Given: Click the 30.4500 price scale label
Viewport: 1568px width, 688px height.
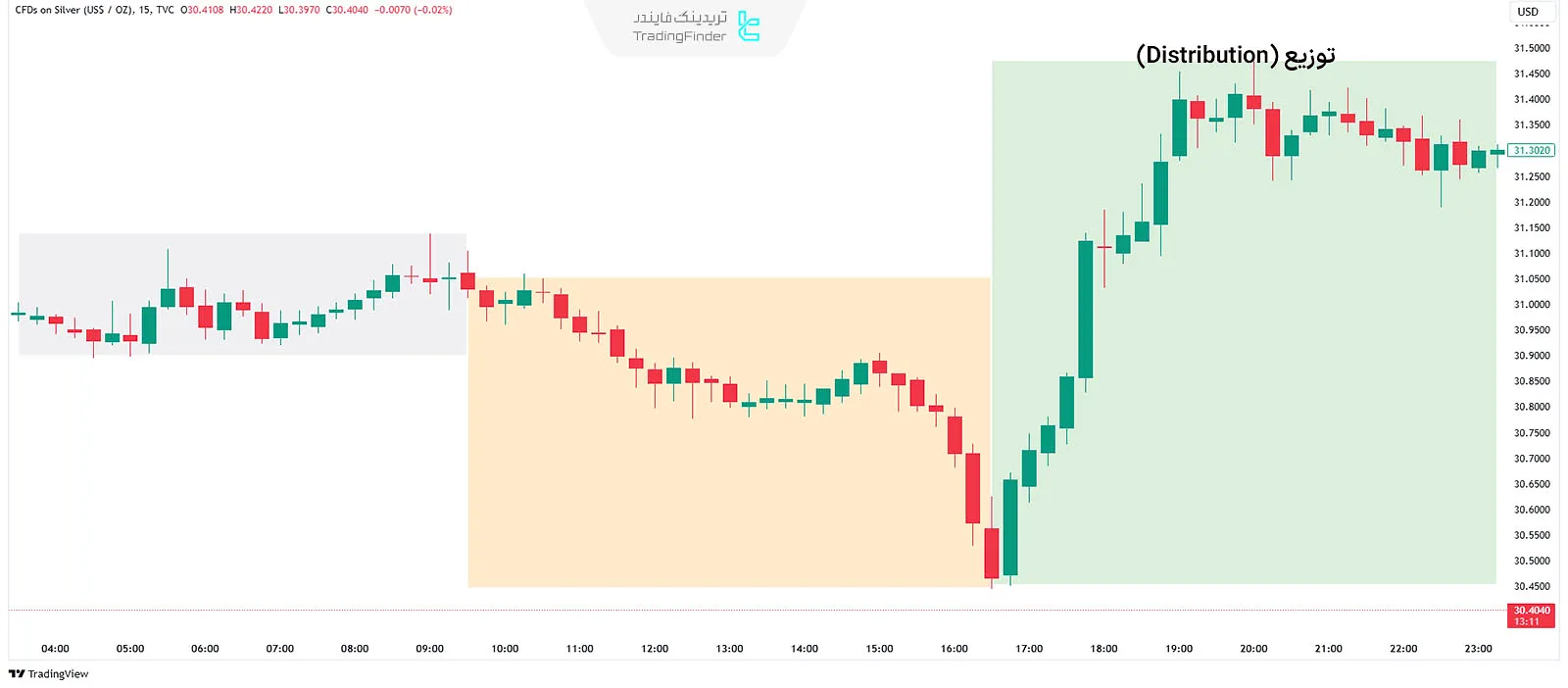Looking at the screenshot, I should pos(1532,587).
